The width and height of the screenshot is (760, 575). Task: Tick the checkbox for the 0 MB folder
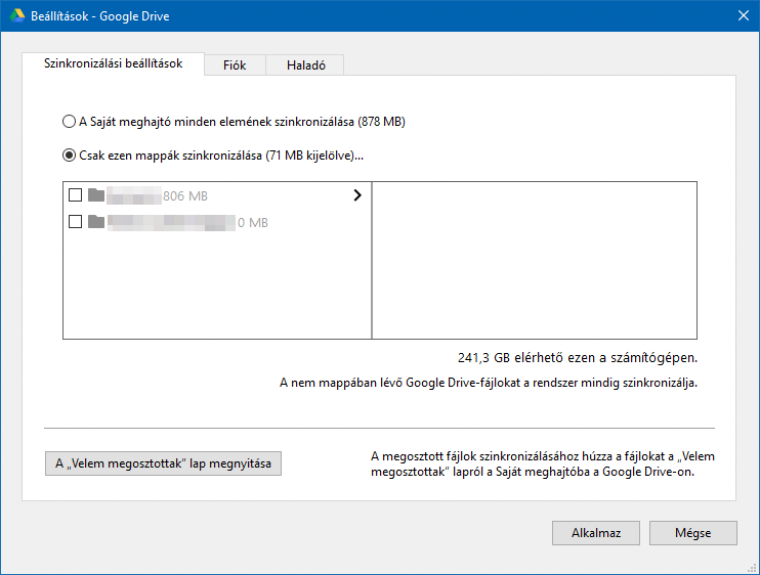tap(75, 222)
